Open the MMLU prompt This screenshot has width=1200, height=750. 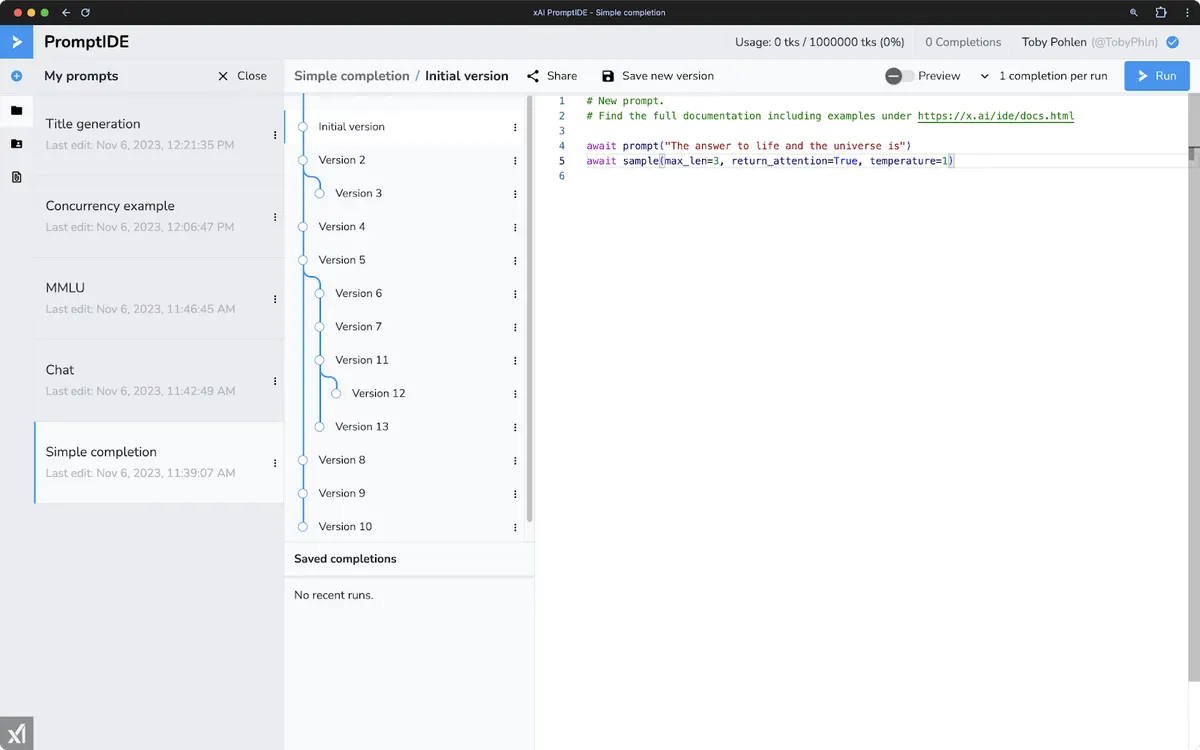click(x=159, y=298)
